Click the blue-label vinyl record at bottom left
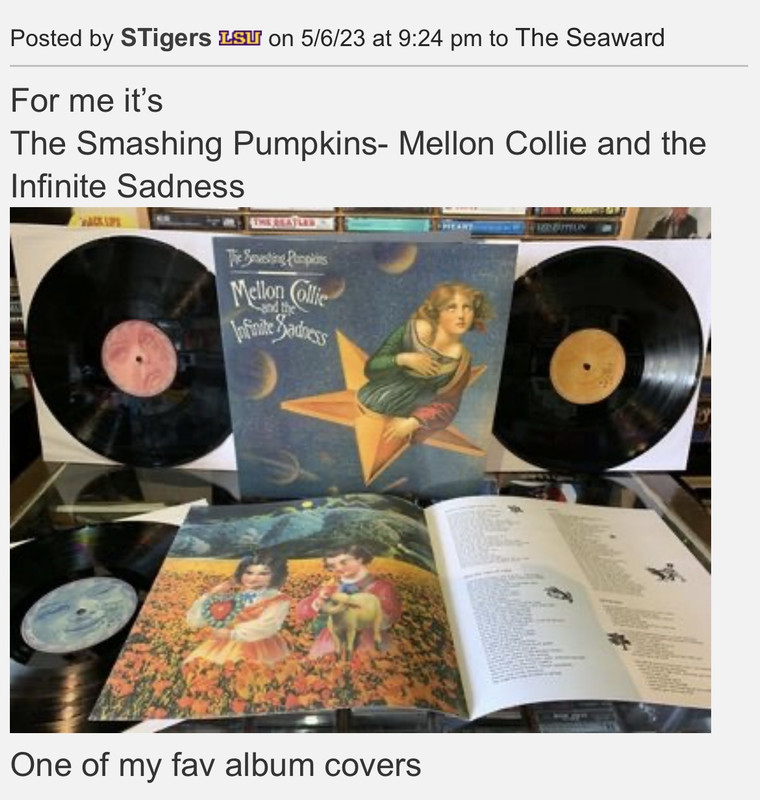760x800 pixels. click(82, 612)
